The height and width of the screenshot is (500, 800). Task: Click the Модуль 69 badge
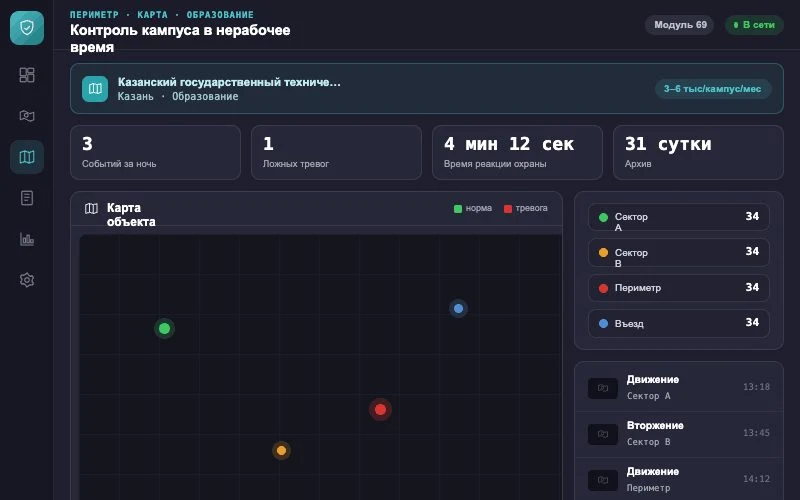coord(680,25)
